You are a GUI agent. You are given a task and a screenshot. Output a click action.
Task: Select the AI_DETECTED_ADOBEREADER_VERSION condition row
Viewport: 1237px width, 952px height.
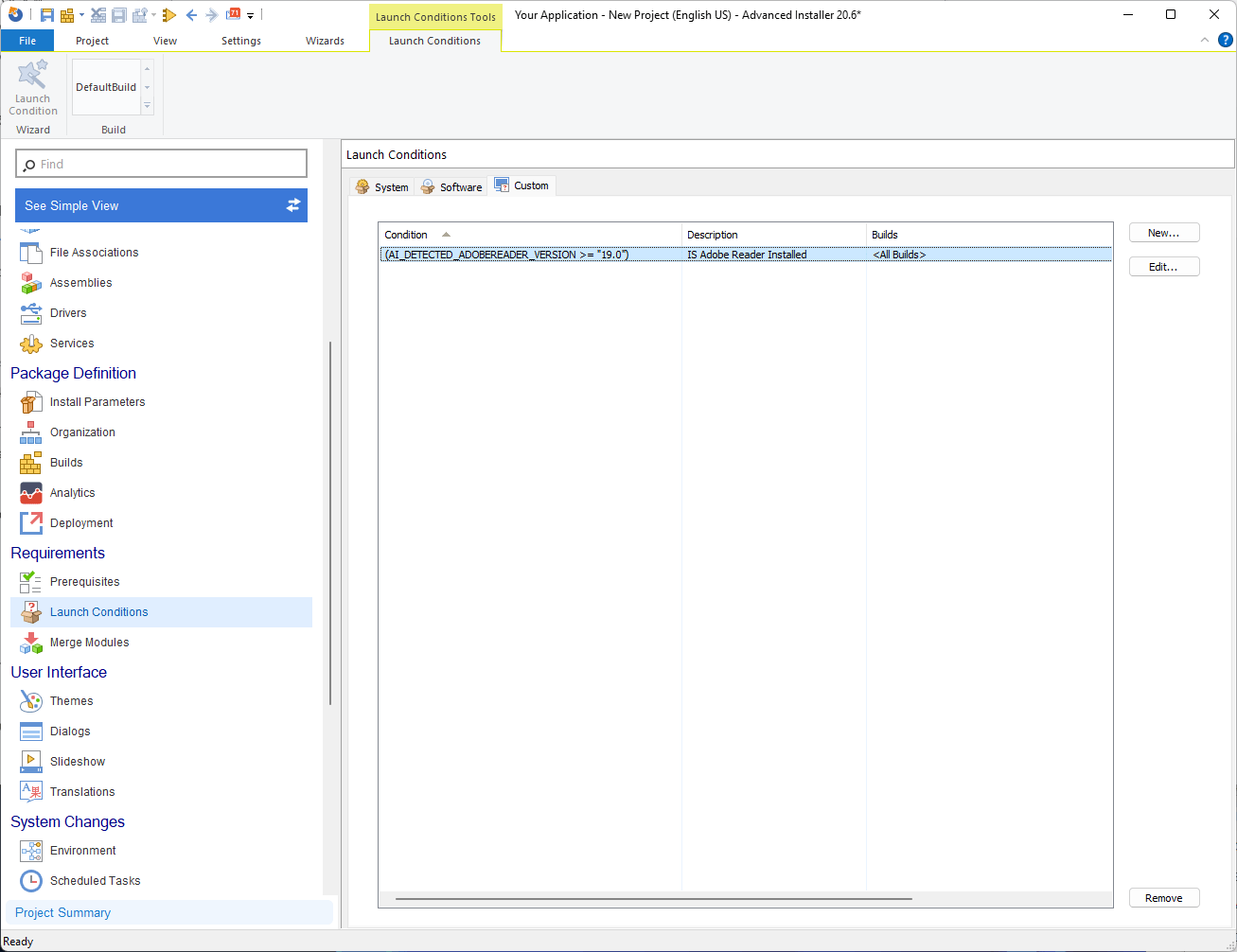pos(746,255)
